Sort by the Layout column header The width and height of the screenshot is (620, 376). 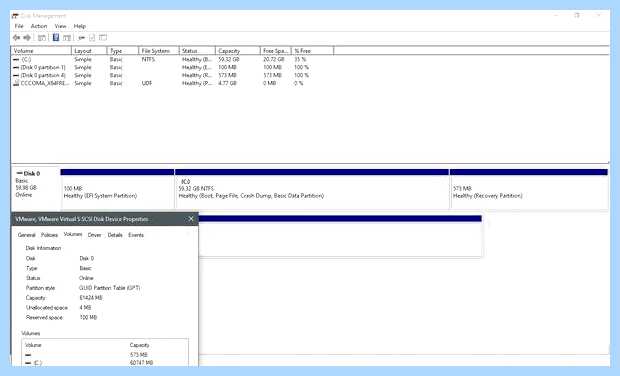[x=89, y=51]
